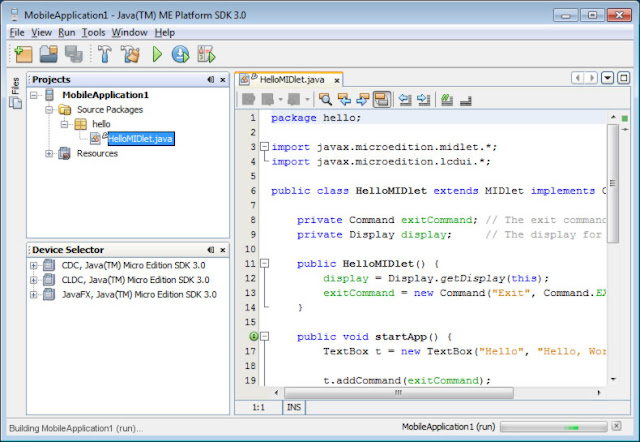Click the JavaFX device platform icon
The height and width of the screenshot is (442, 640).
(49, 294)
